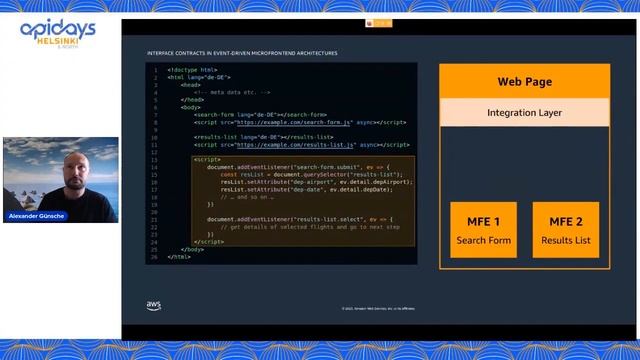Image resolution: width=640 pixels, height=360 pixels.
Task: Click the Alexander Günsche speaker video
Action: (x=61, y=180)
